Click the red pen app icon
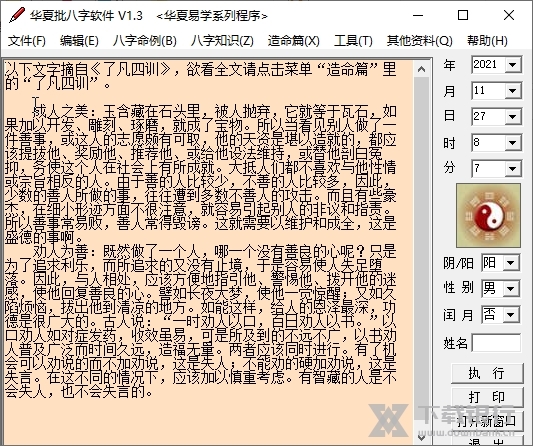Screen dimensions: 533x446 pyautogui.click(x=16, y=15)
